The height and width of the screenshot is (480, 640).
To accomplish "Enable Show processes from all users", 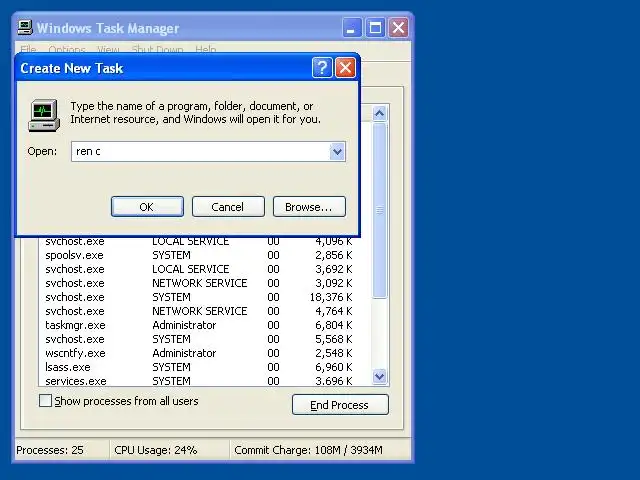I will 45,401.
